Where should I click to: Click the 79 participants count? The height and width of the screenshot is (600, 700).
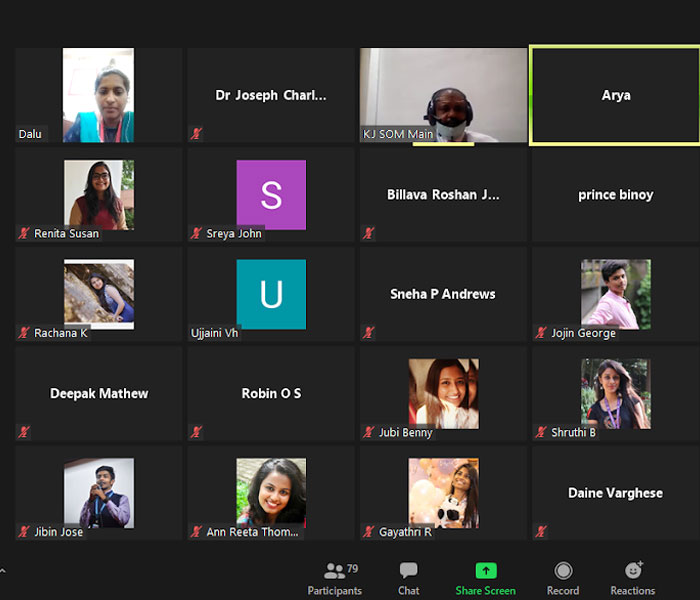pos(352,568)
